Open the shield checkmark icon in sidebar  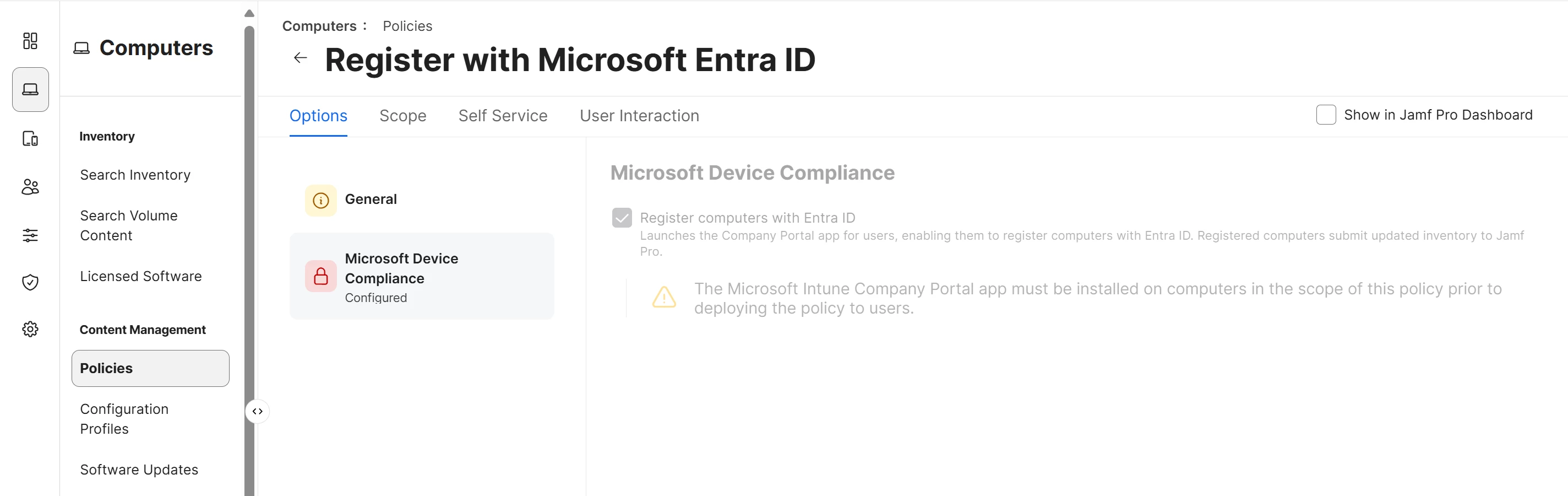(30, 282)
